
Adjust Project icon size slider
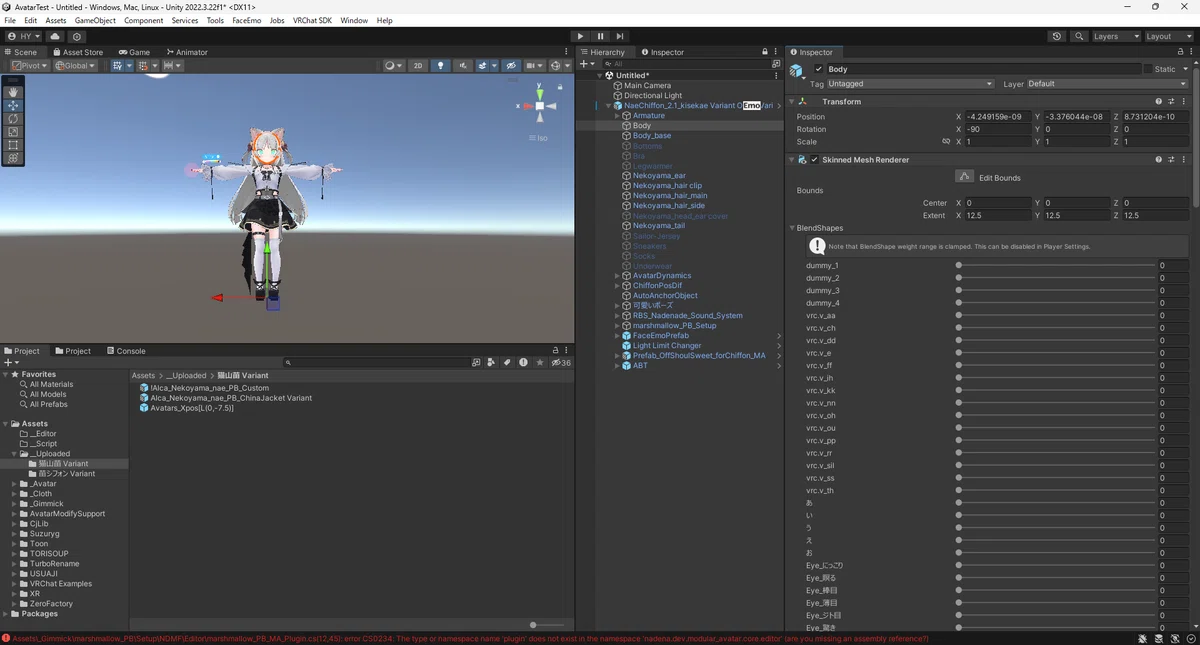click(547, 625)
